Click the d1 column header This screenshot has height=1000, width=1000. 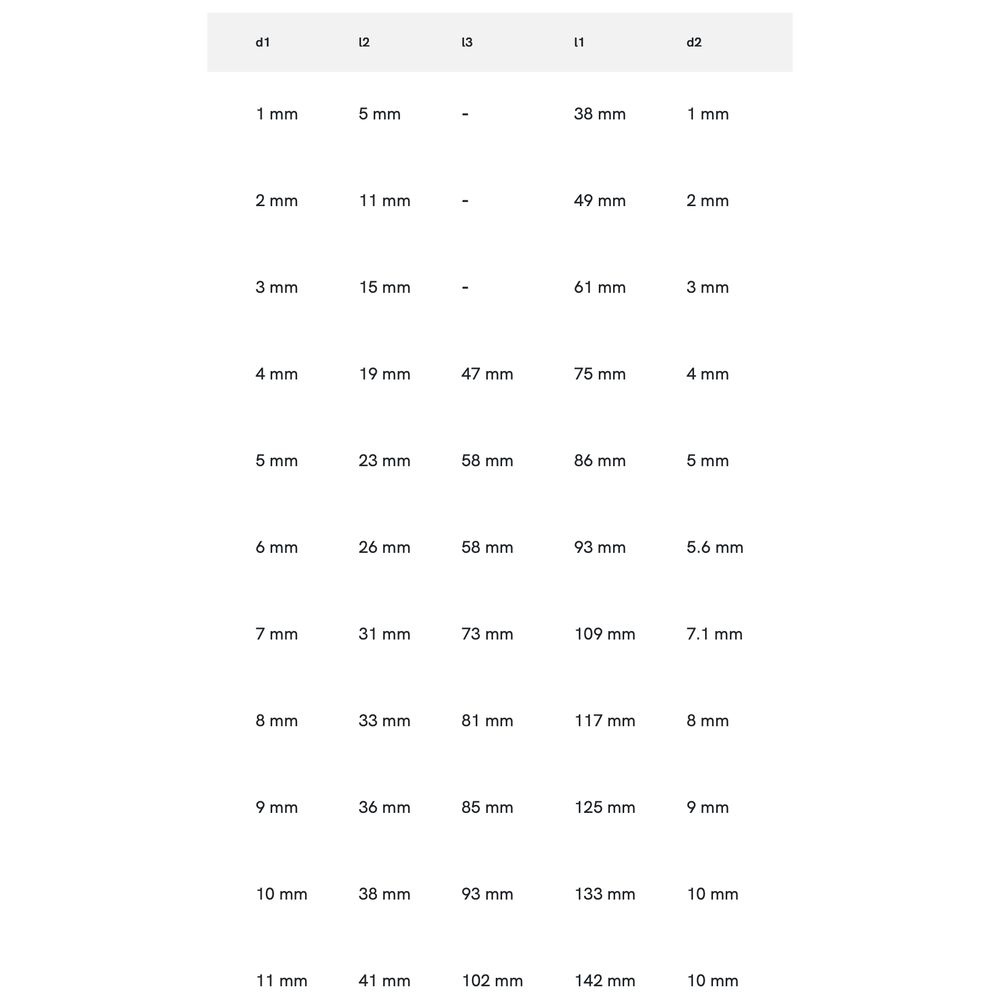pyautogui.click(x=263, y=42)
